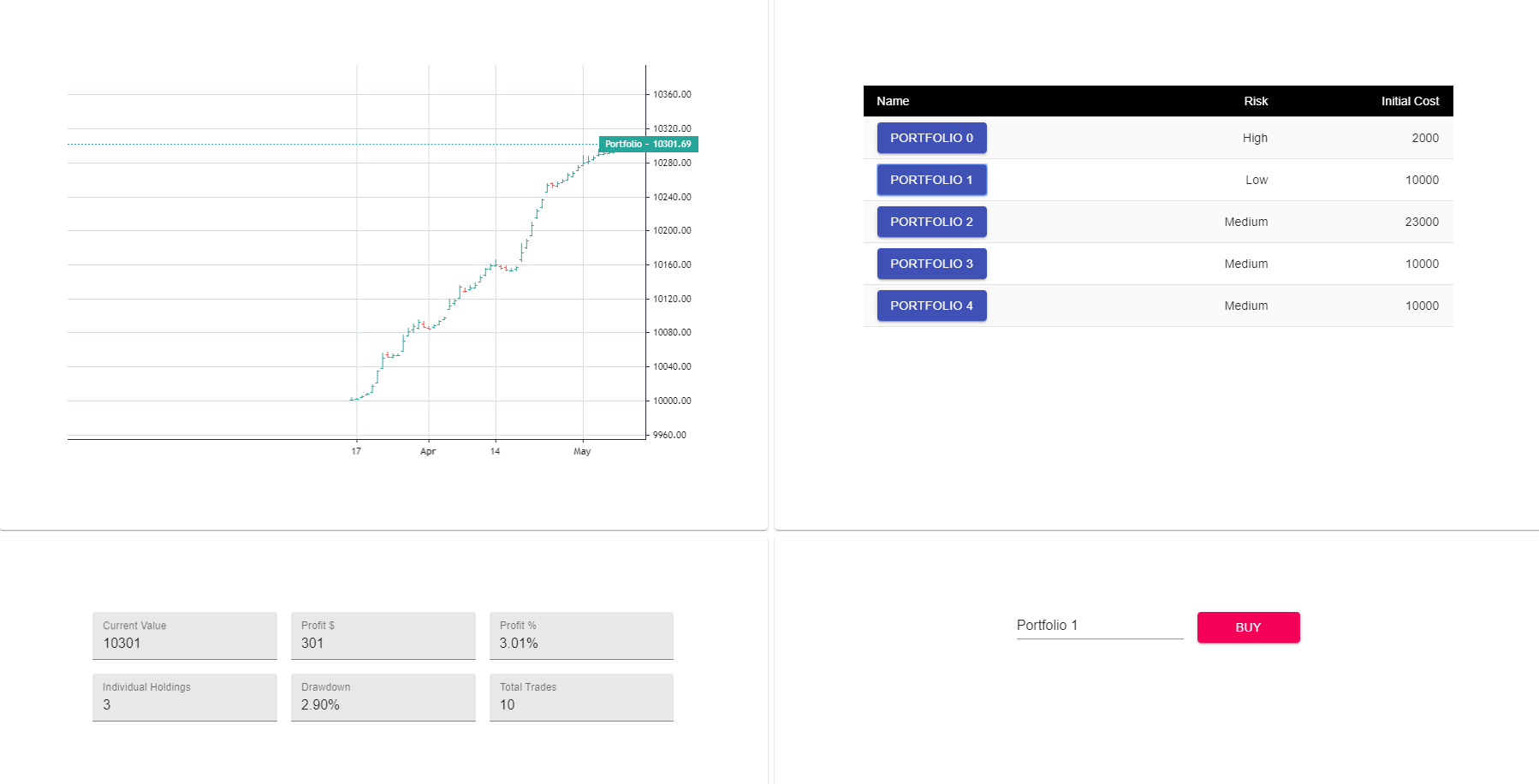1539x784 pixels.
Task: Click the Apr marker on the chart time axis
Action: [428, 451]
